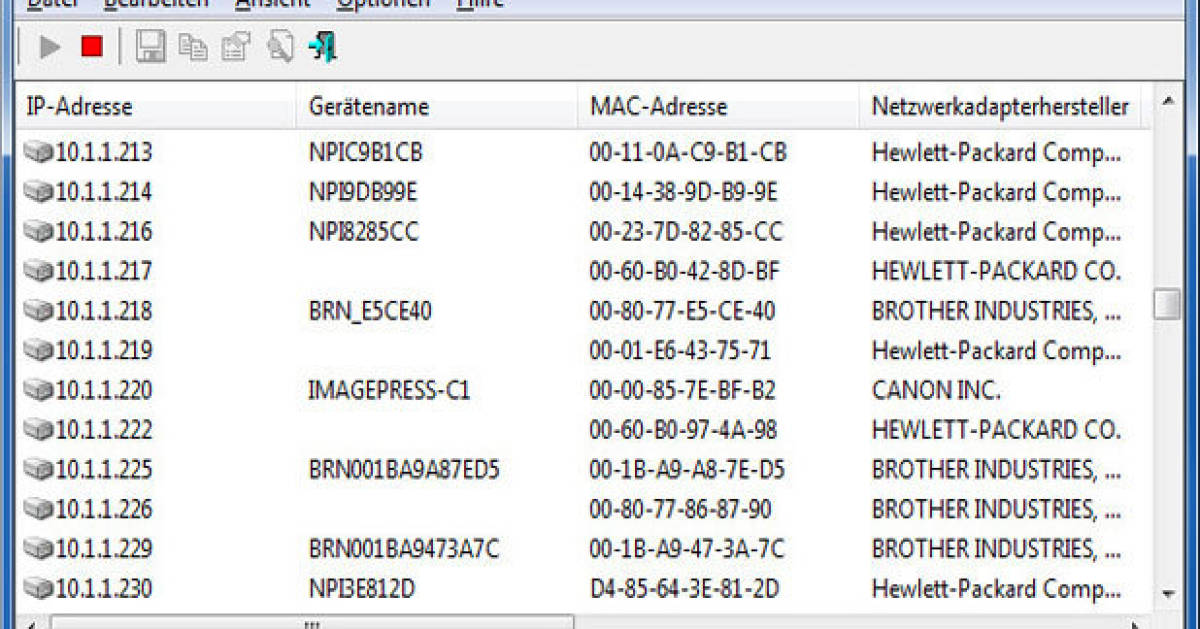The width and height of the screenshot is (1200, 629).
Task: Save the device list via the floppy icon
Action: click(150, 46)
